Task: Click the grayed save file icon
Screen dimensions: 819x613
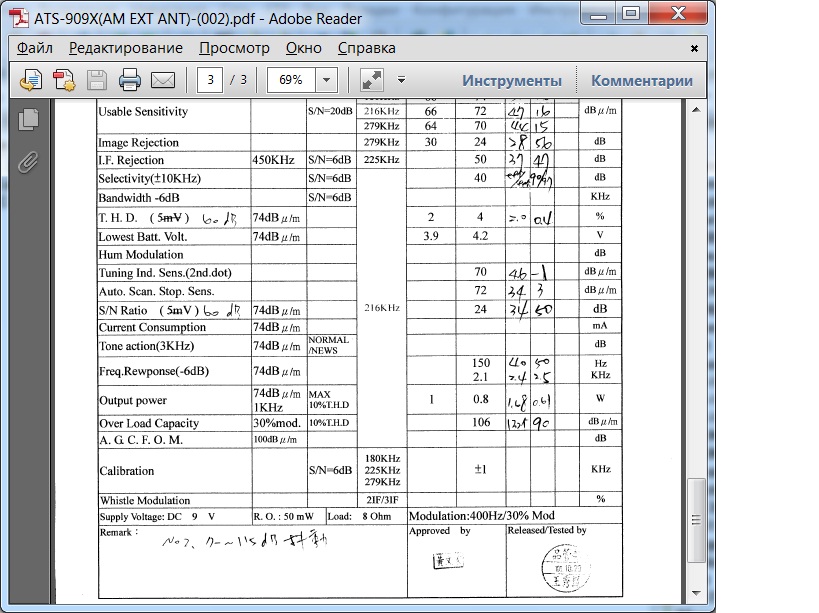Action: [97, 80]
